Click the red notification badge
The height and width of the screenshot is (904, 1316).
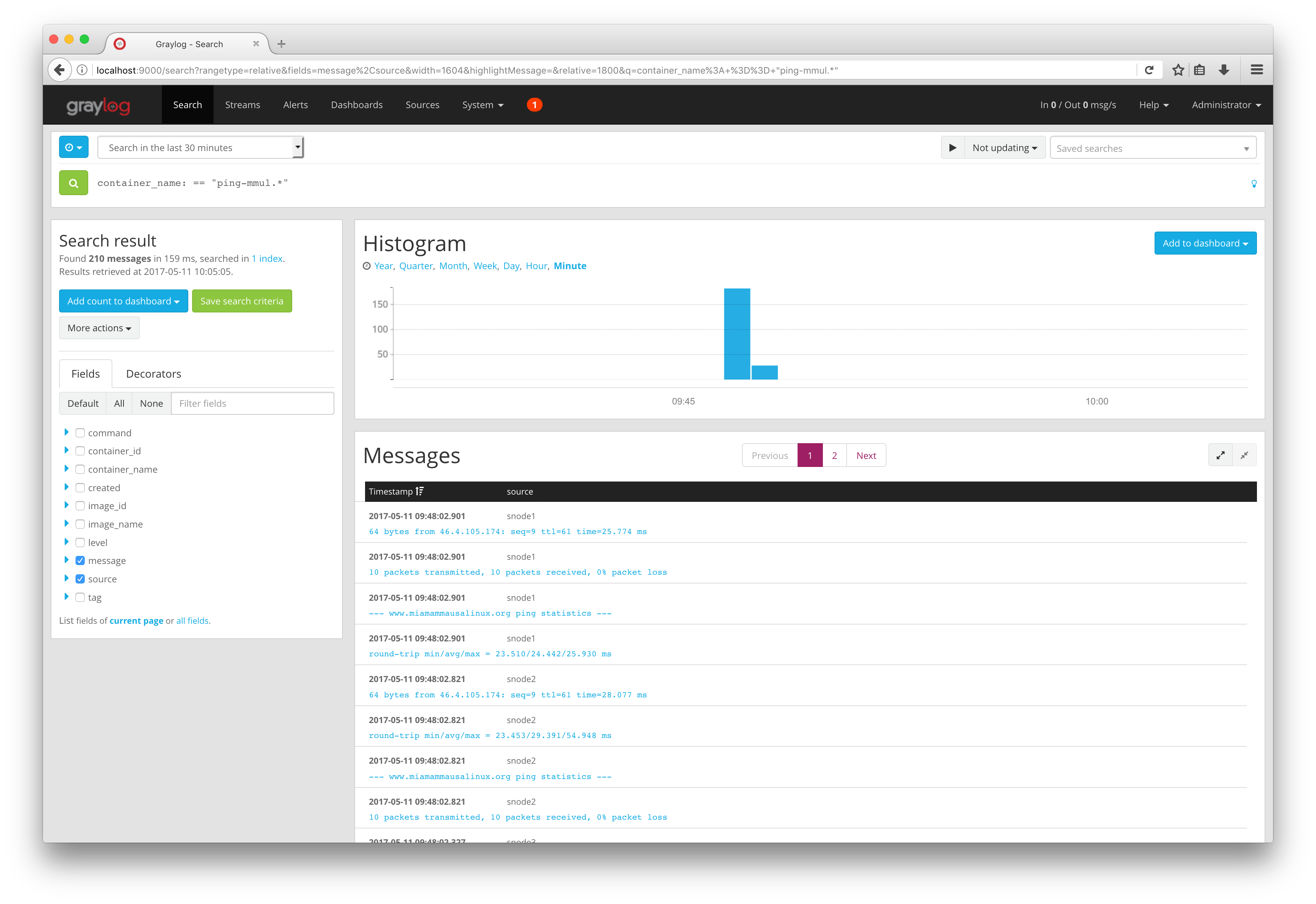click(534, 105)
